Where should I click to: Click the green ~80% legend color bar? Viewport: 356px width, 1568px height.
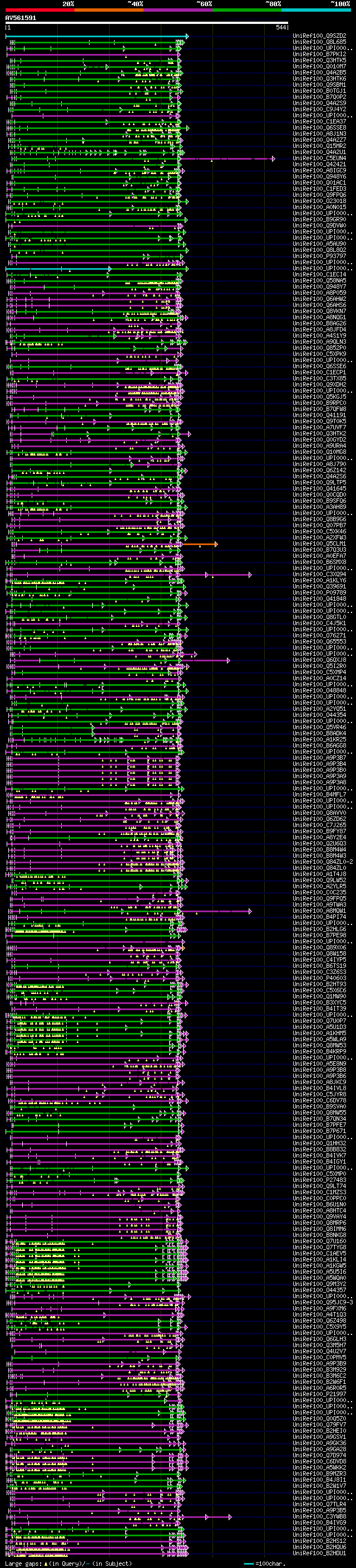[x=247, y=10]
